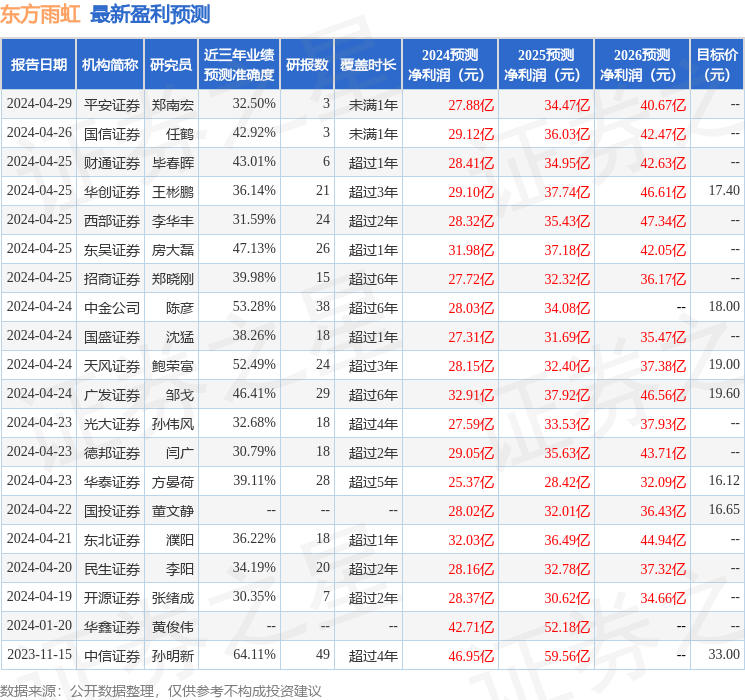Image resolution: width=745 pixels, height=700 pixels.
Task: Click 2026 profit forecast 47.34亿
Action: pos(663,221)
